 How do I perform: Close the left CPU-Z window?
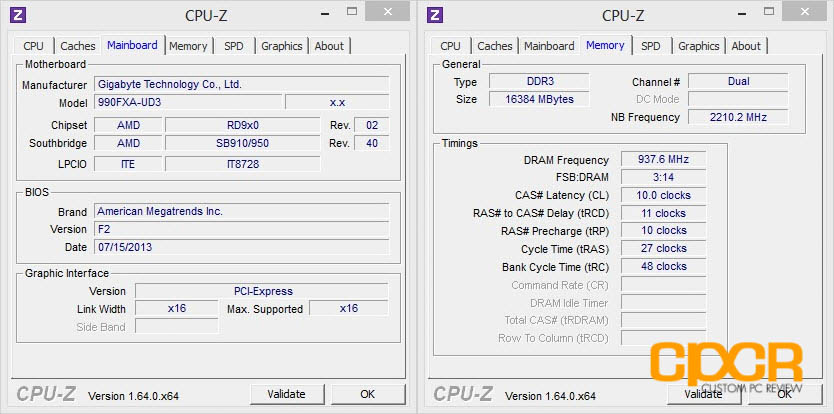(387, 11)
